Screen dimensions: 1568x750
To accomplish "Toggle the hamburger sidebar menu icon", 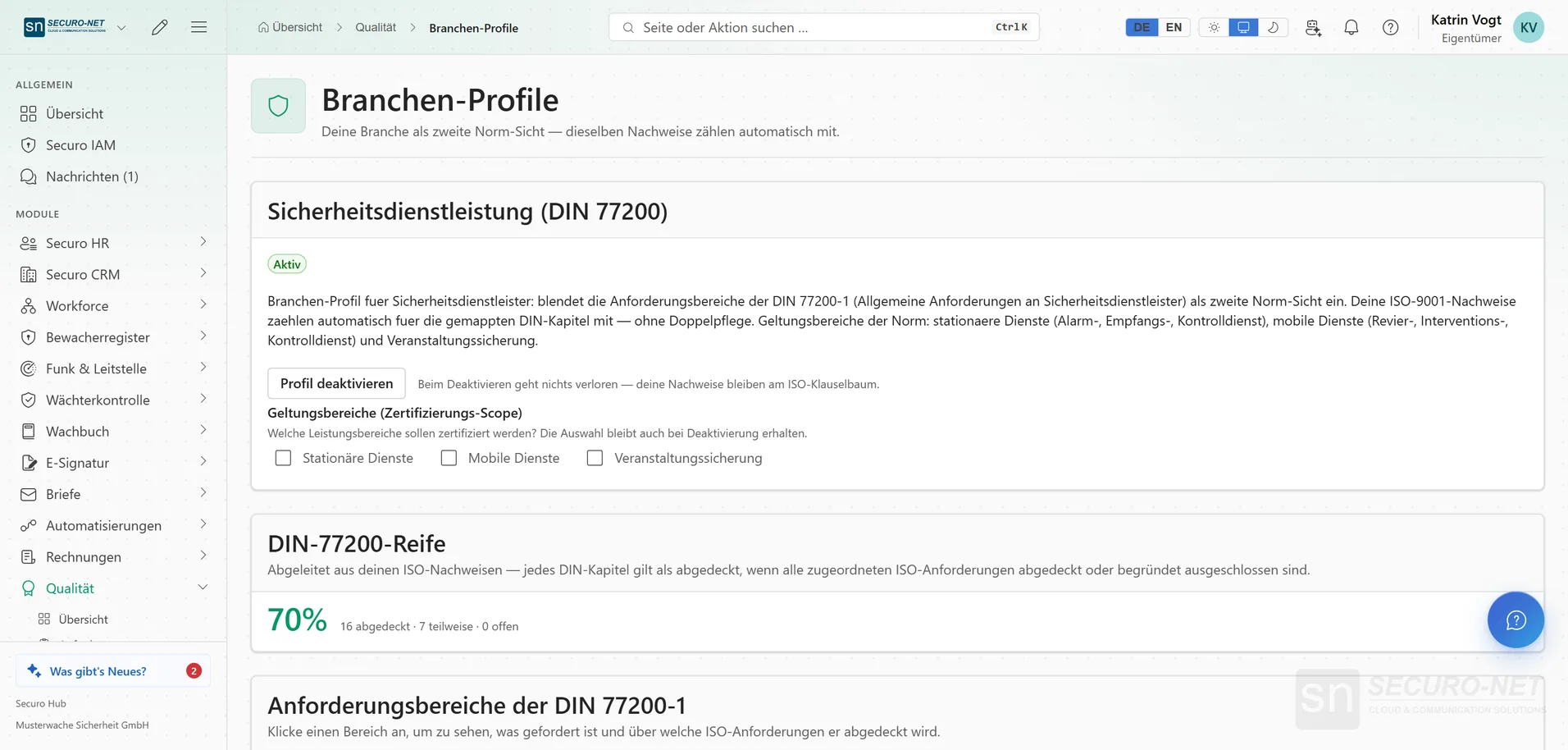I will click(198, 27).
